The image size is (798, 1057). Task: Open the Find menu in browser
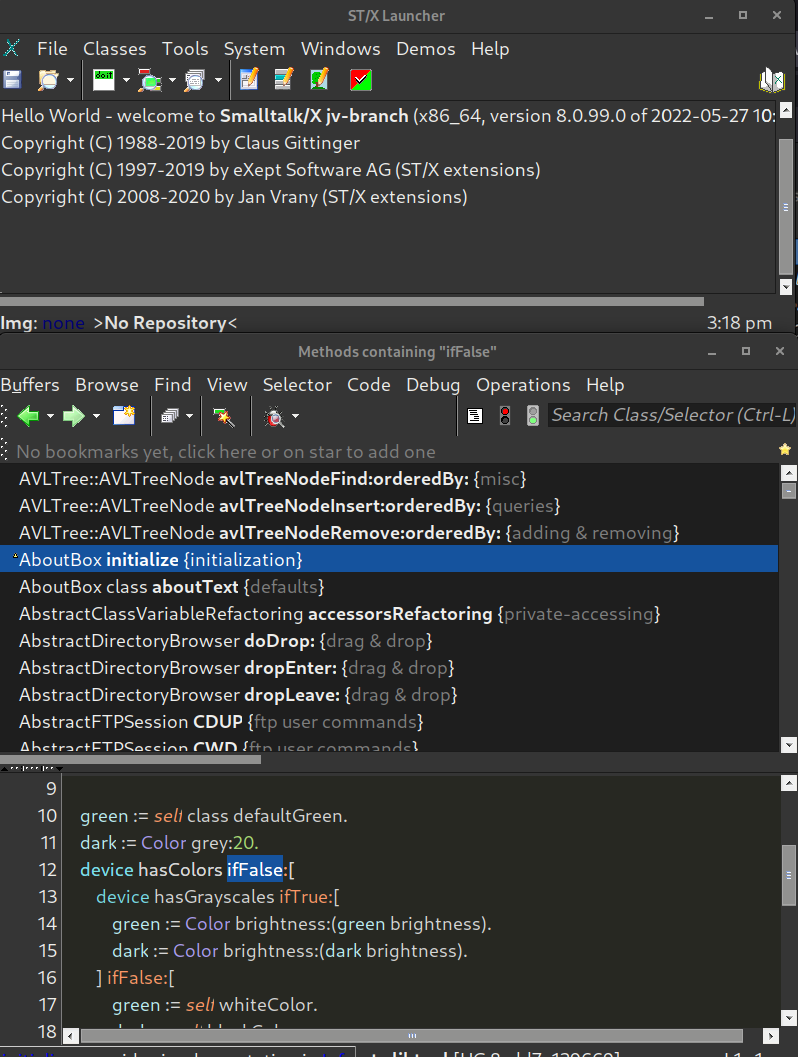click(x=173, y=384)
